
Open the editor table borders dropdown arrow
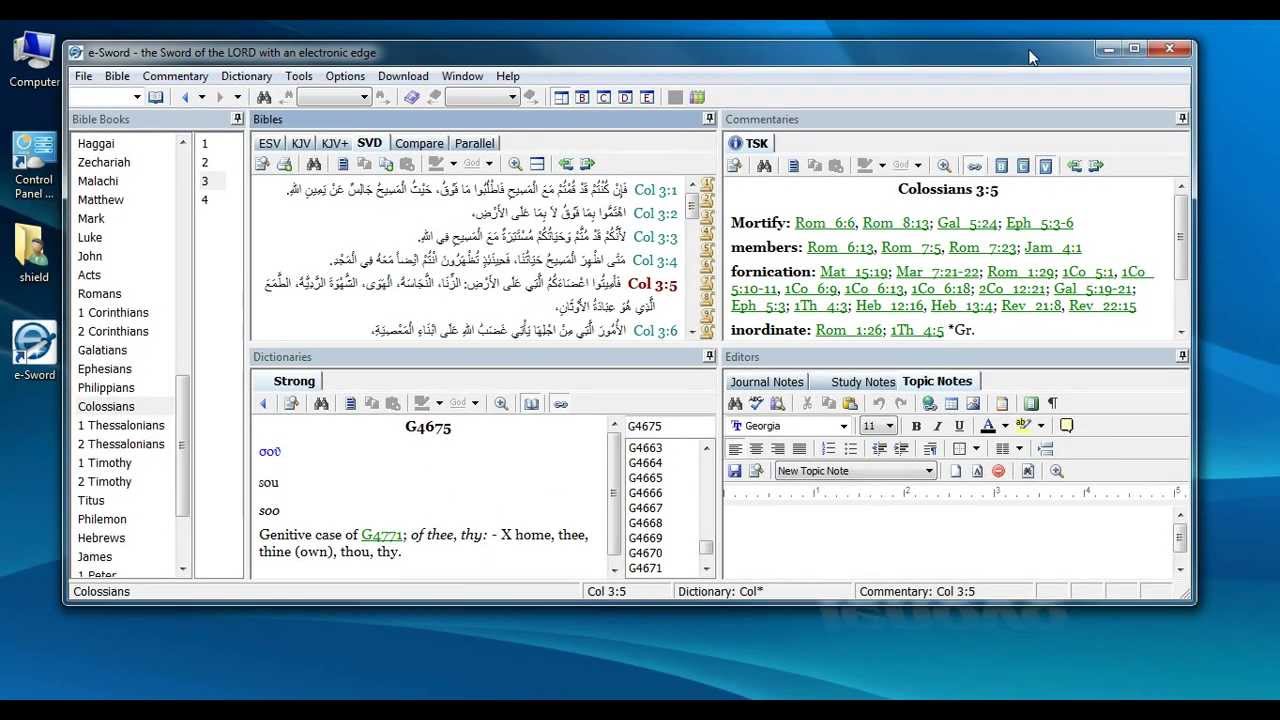tap(976, 449)
